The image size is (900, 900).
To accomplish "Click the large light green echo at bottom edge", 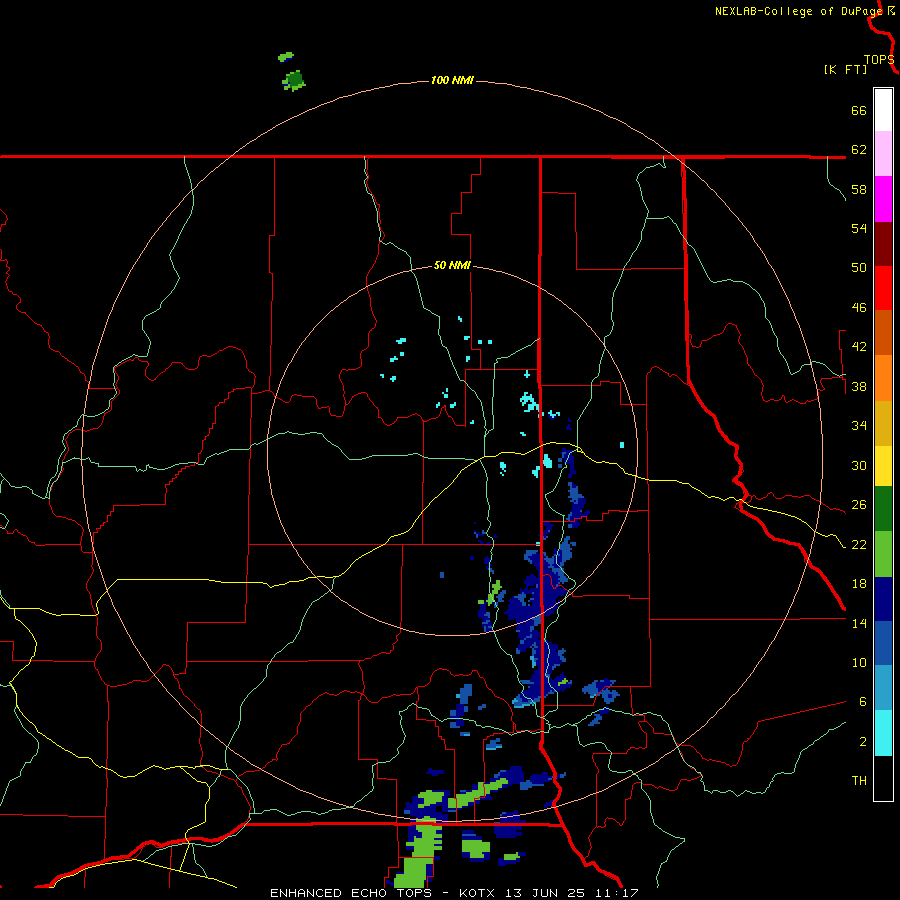I will click(418, 855).
